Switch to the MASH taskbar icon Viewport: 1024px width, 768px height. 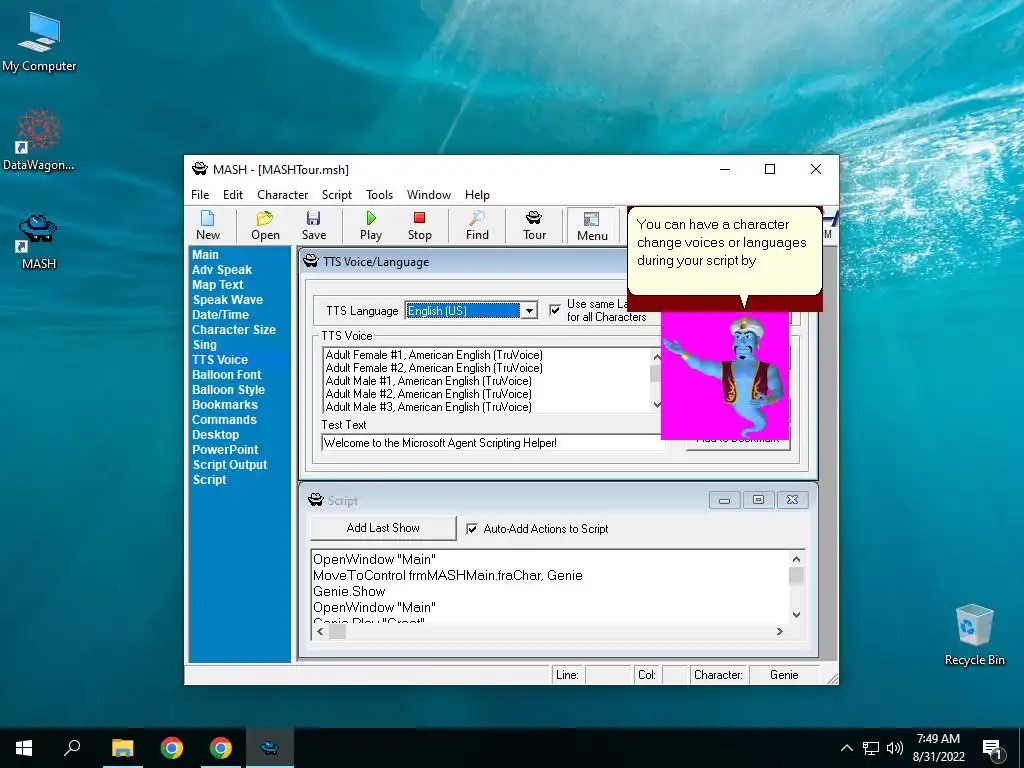[269, 748]
